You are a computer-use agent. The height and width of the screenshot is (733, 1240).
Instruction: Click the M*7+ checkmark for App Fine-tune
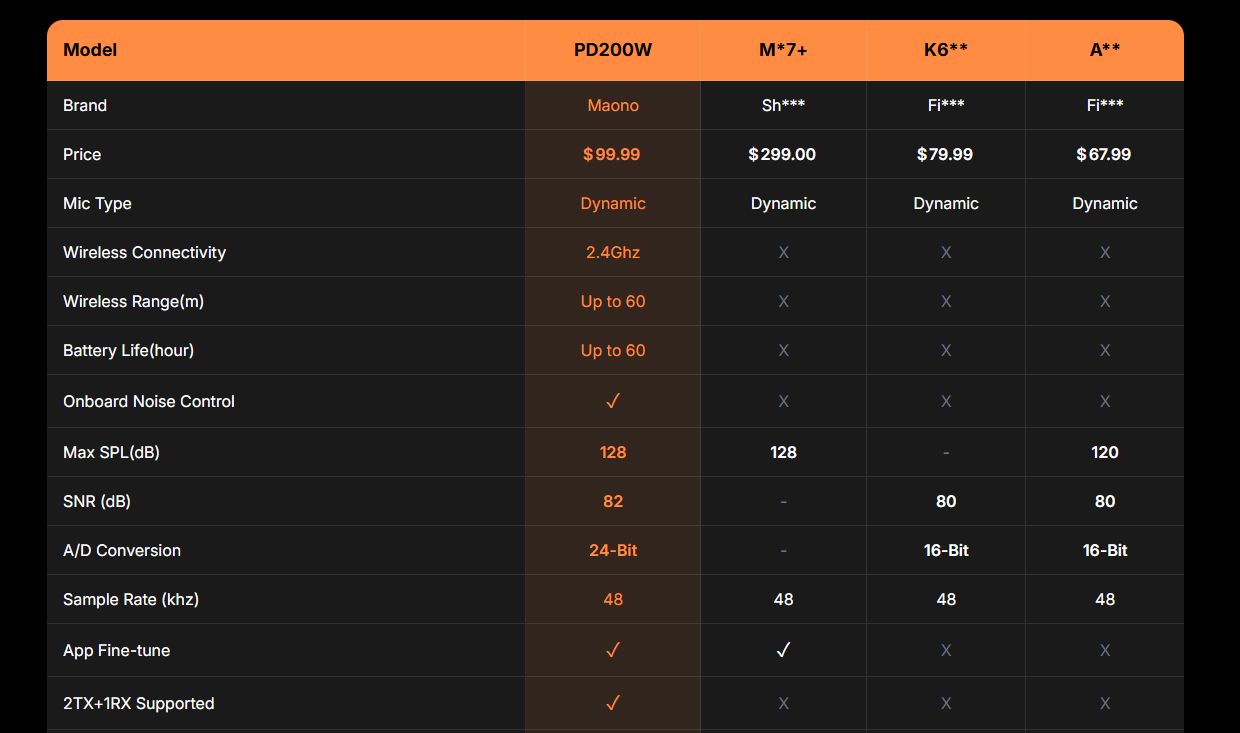coord(783,650)
